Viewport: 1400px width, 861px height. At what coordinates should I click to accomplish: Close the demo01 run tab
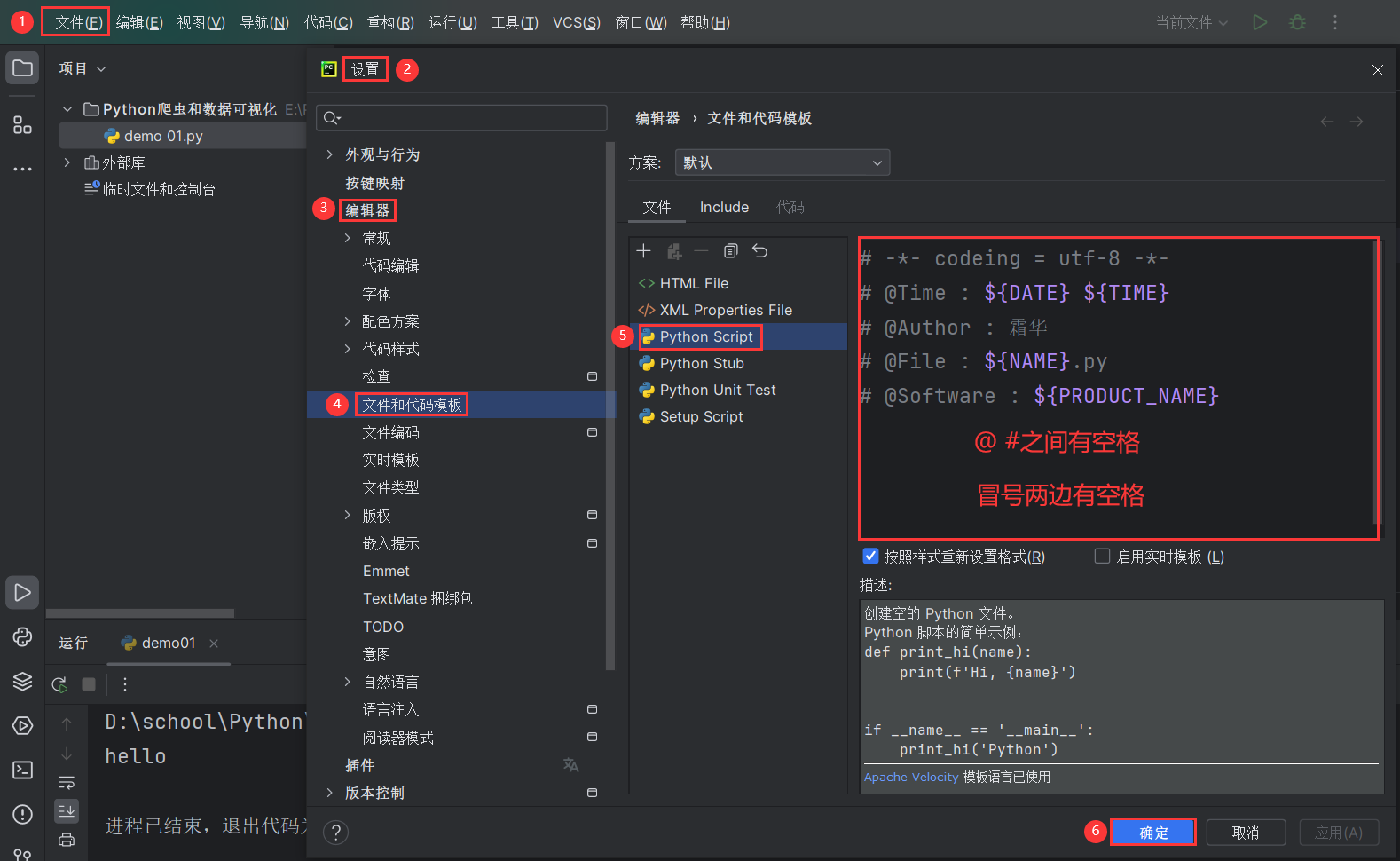pos(214,644)
